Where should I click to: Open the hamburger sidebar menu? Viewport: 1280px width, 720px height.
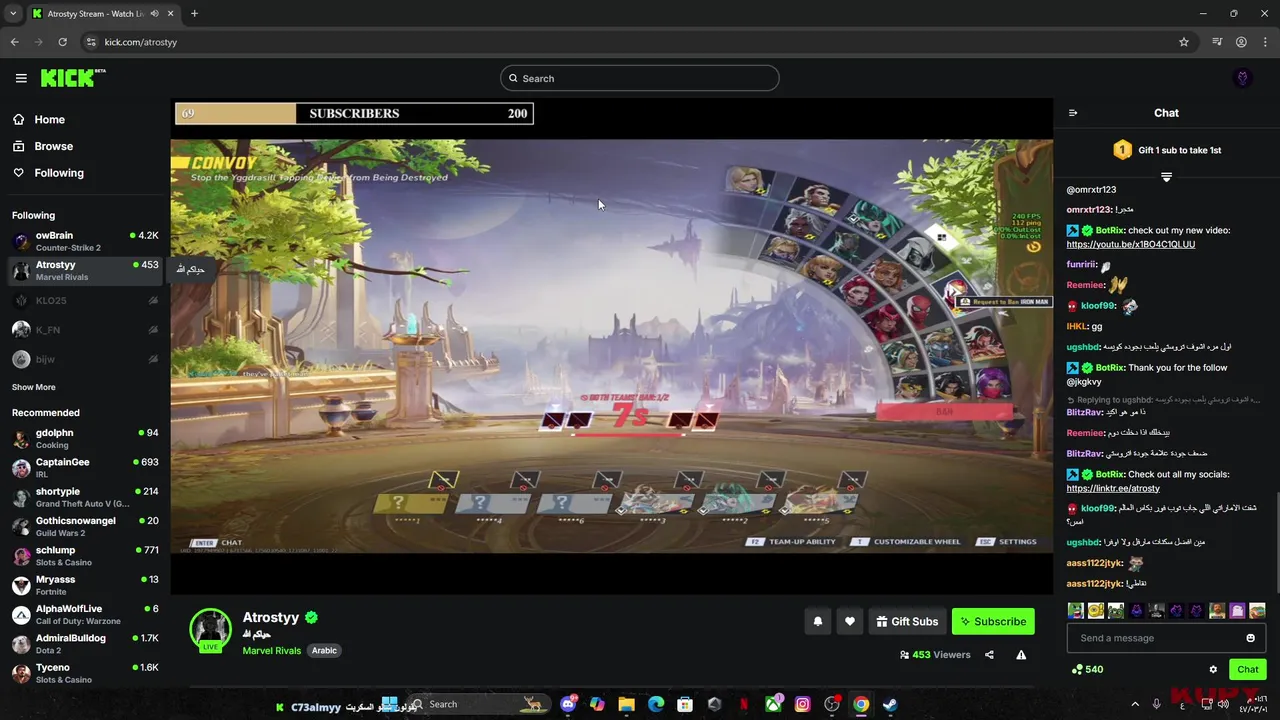21,78
